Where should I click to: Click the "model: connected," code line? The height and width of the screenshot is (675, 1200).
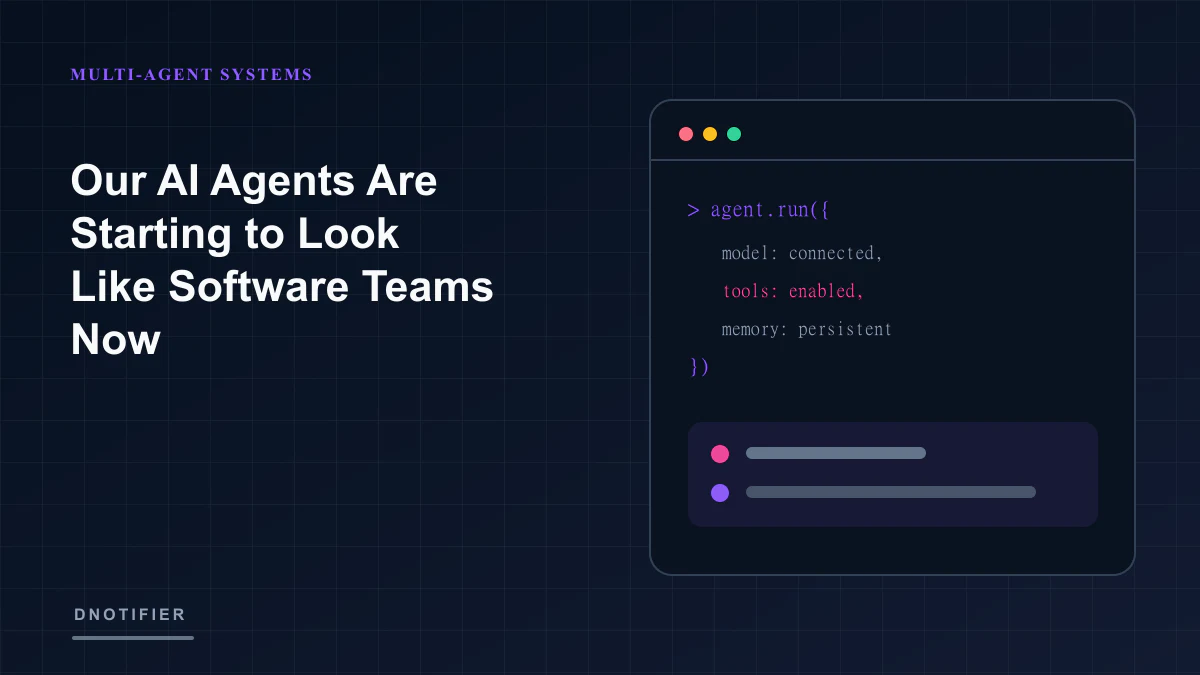[x=802, y=253]
